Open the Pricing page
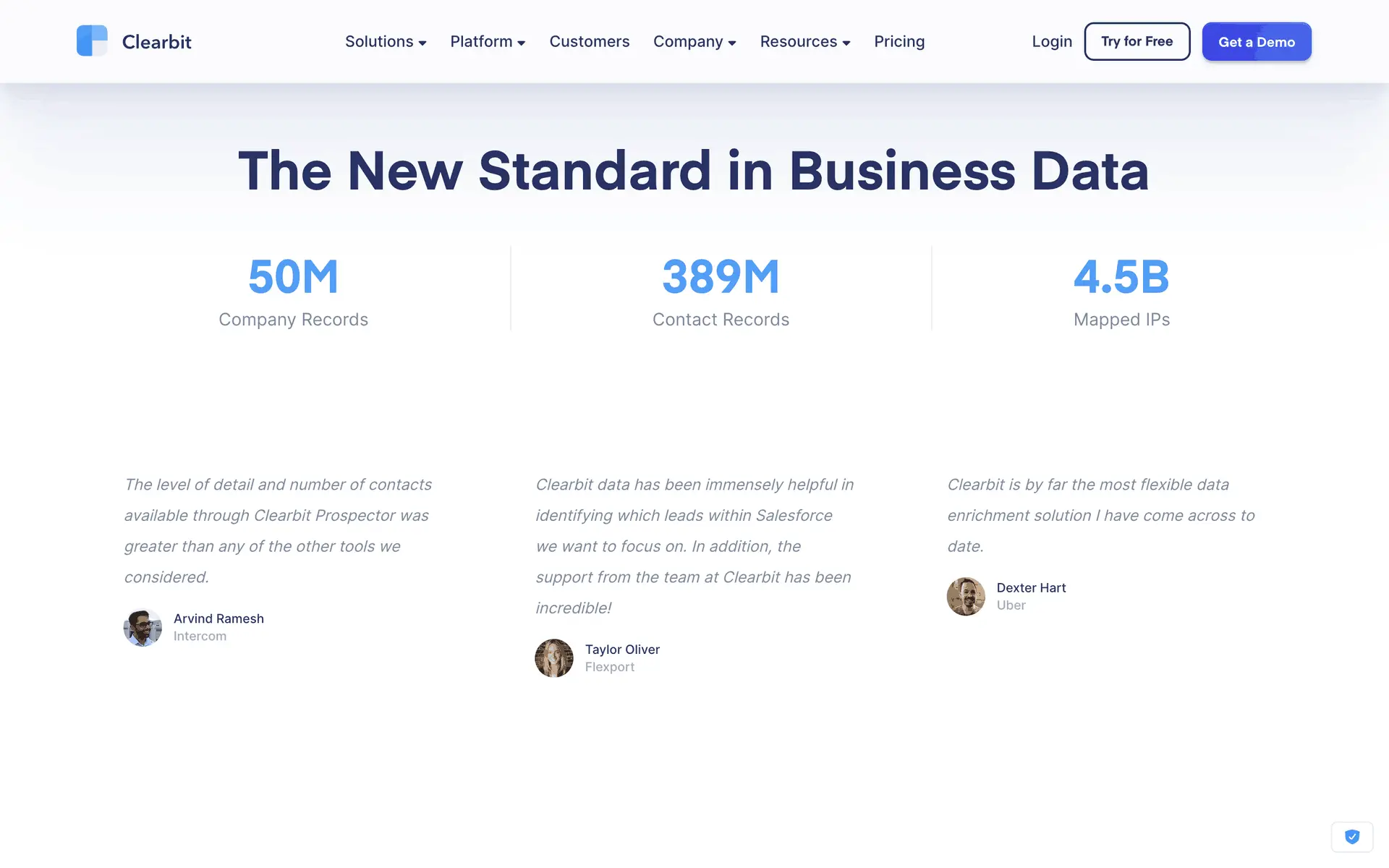 click(899, 42)
